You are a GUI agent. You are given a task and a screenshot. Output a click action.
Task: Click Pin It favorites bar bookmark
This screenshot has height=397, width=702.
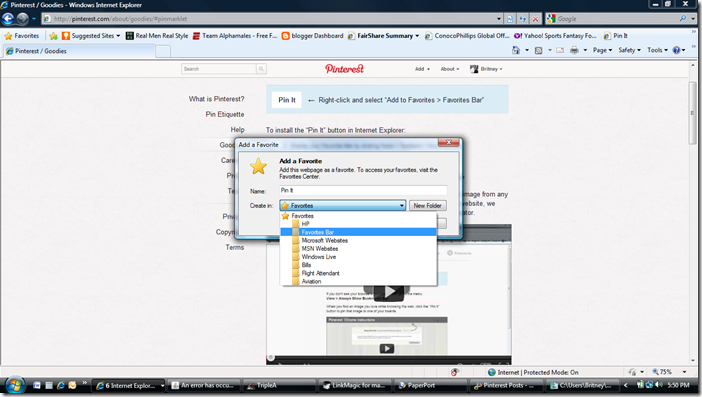click(x=615, y=36)
